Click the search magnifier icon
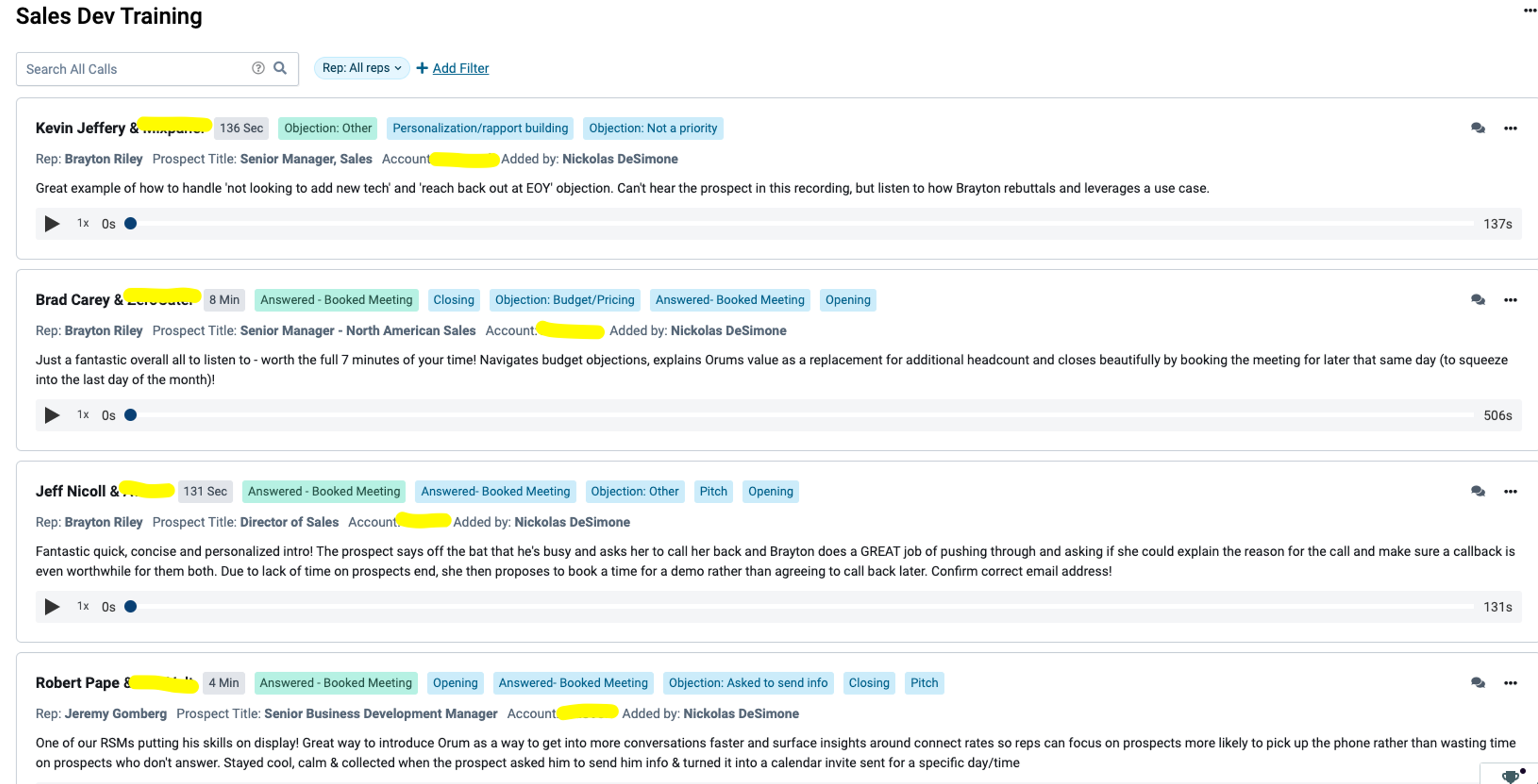This screenshot has width=1538, height=784. click(280, 68)
